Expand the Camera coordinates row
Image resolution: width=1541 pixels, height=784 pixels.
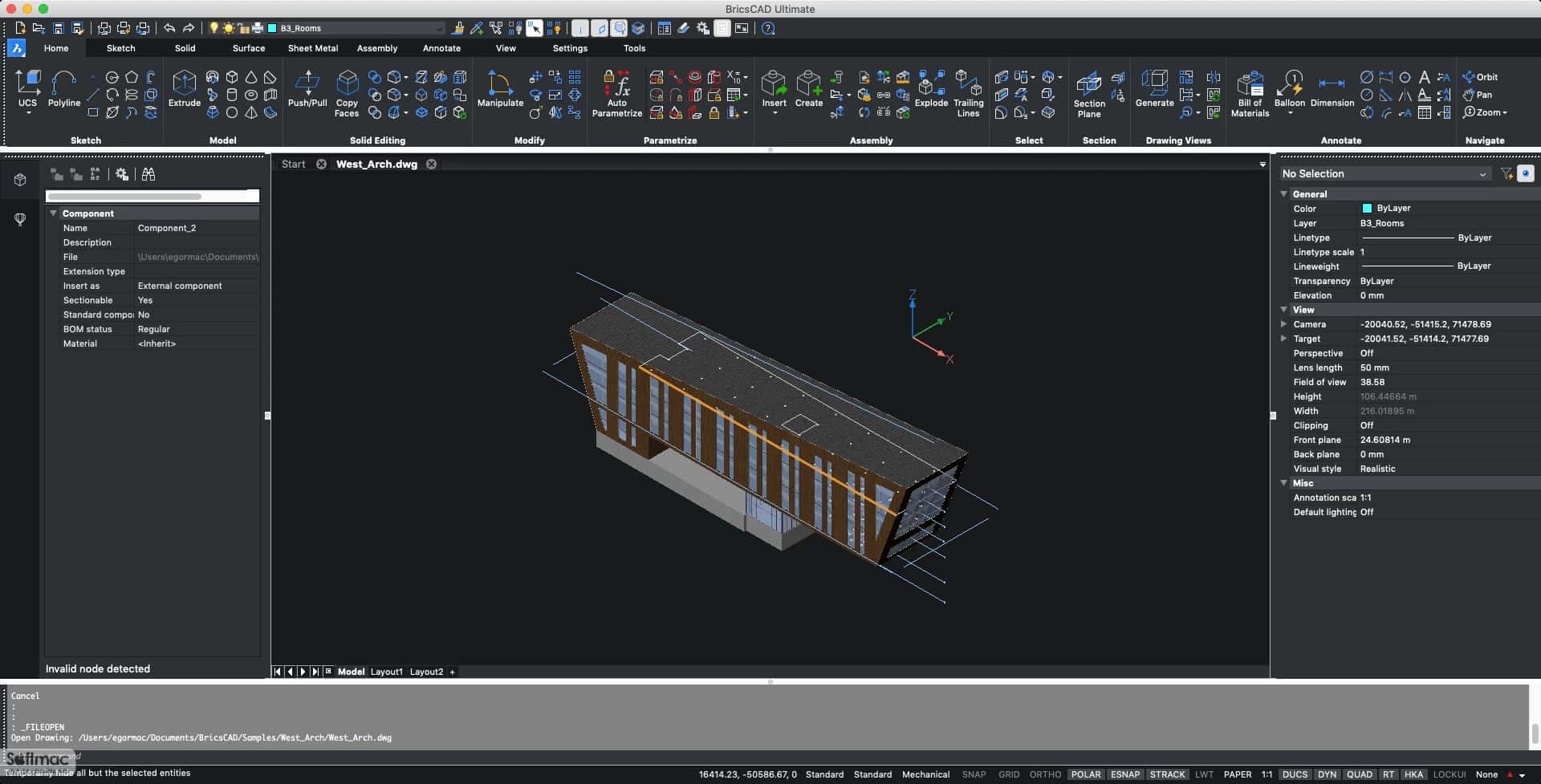point(1284,324)
